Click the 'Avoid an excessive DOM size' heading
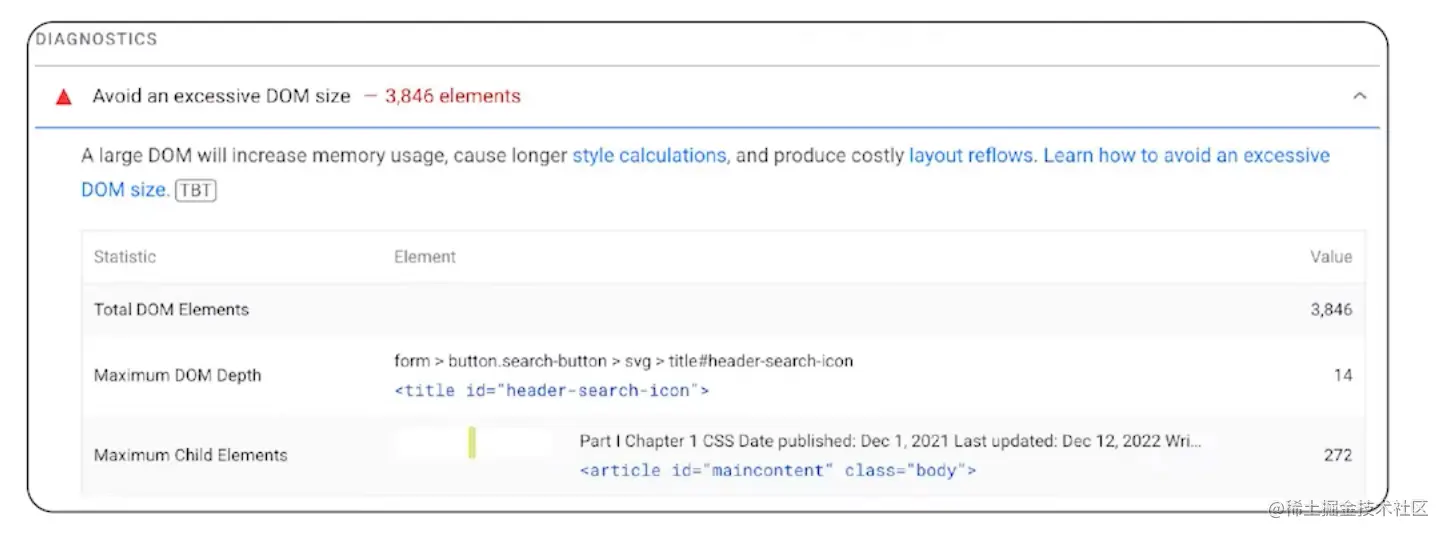 coord(222,96)
